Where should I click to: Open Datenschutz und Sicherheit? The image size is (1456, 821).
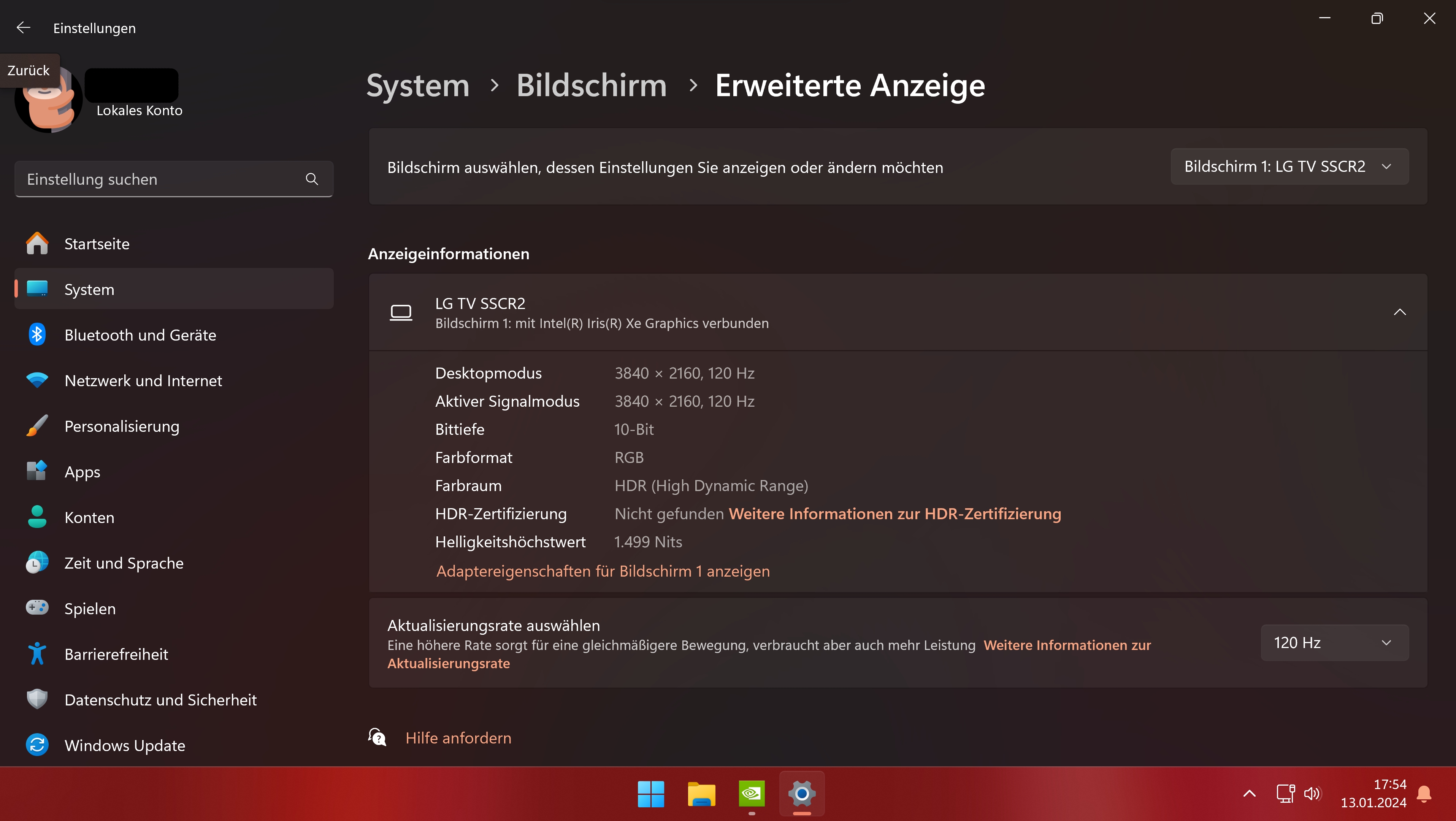coord(160,699)
